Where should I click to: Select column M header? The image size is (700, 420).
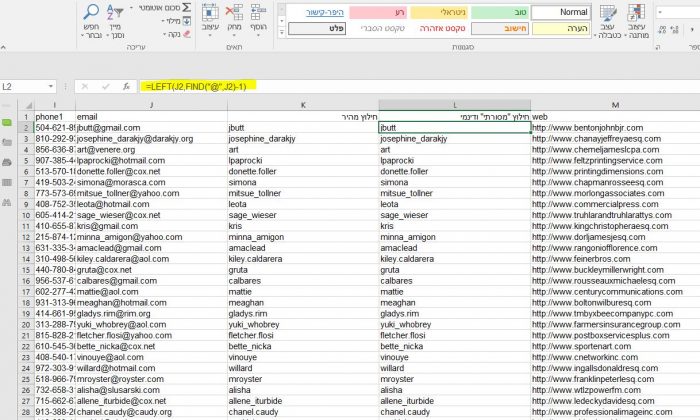[615, 105]
